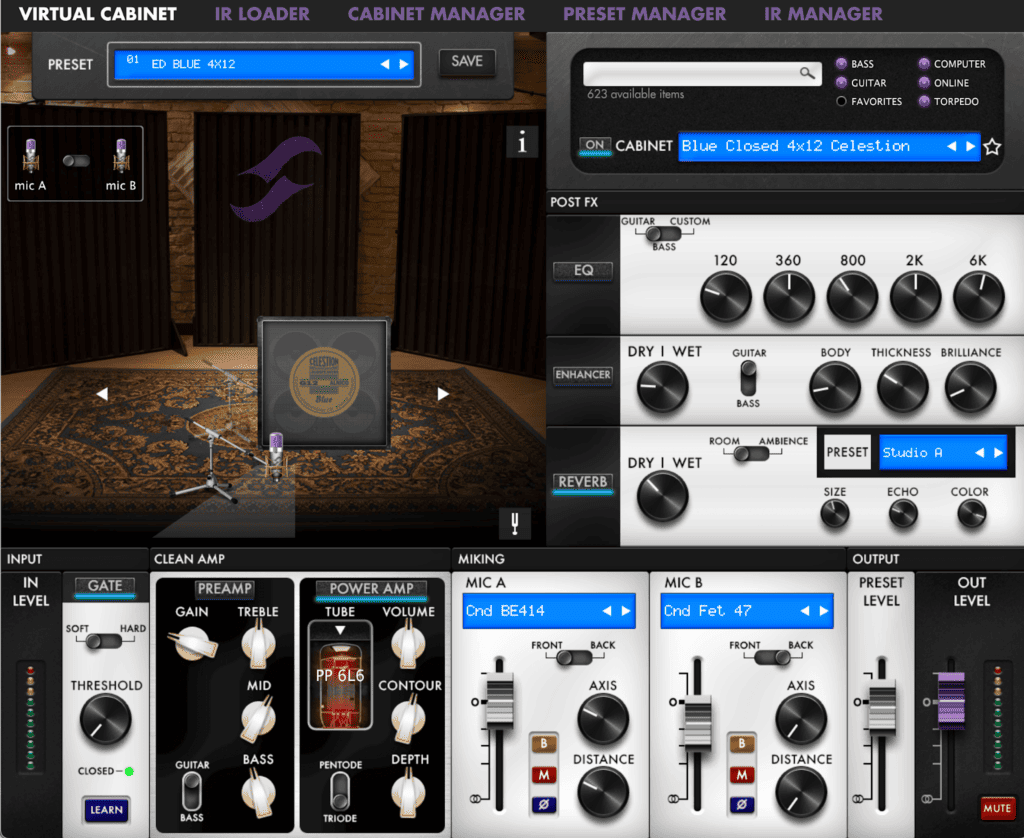Change Mic A model in the Cnd BE414 selector
The width and height of the screenshot is (1024, 838).
pyautogui.click(x=548, y=610)
